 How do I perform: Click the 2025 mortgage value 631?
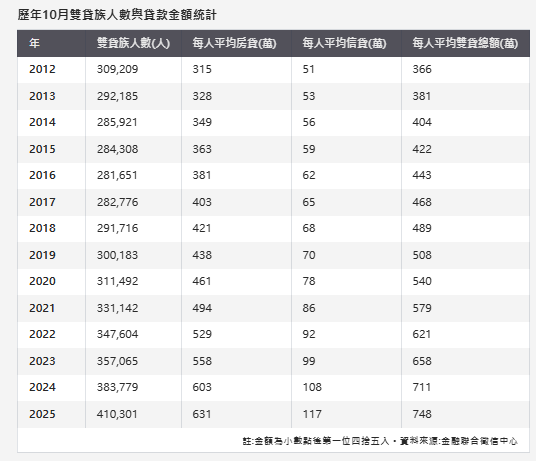click(x=202, y=414)
